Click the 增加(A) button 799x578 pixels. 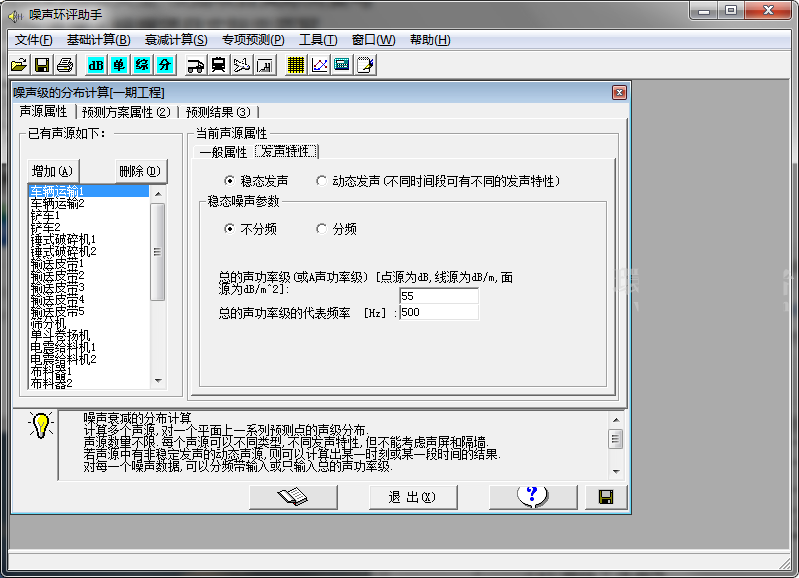[52, 171]
